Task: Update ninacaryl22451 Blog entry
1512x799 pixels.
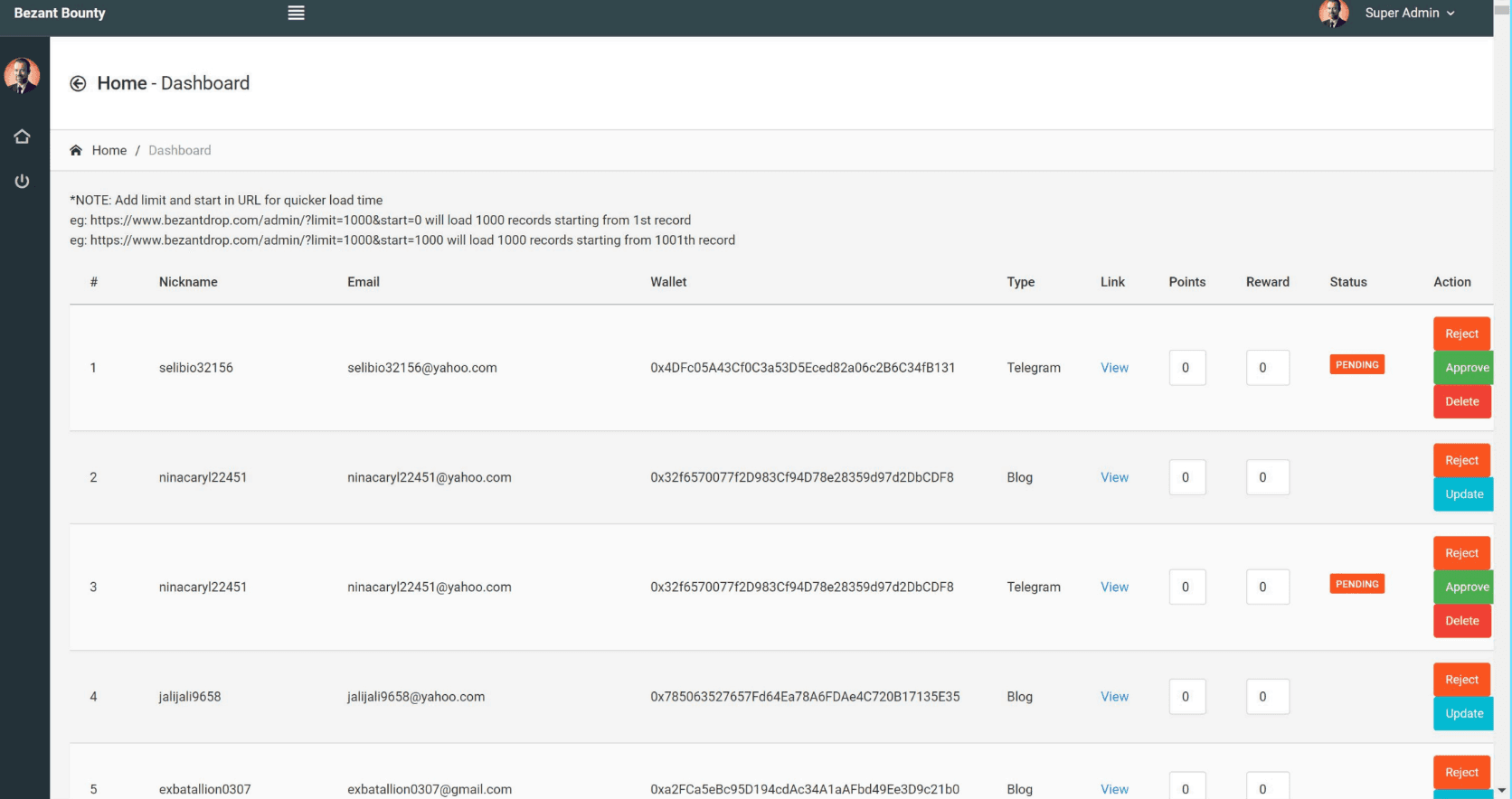Action: coord(1464,494)
